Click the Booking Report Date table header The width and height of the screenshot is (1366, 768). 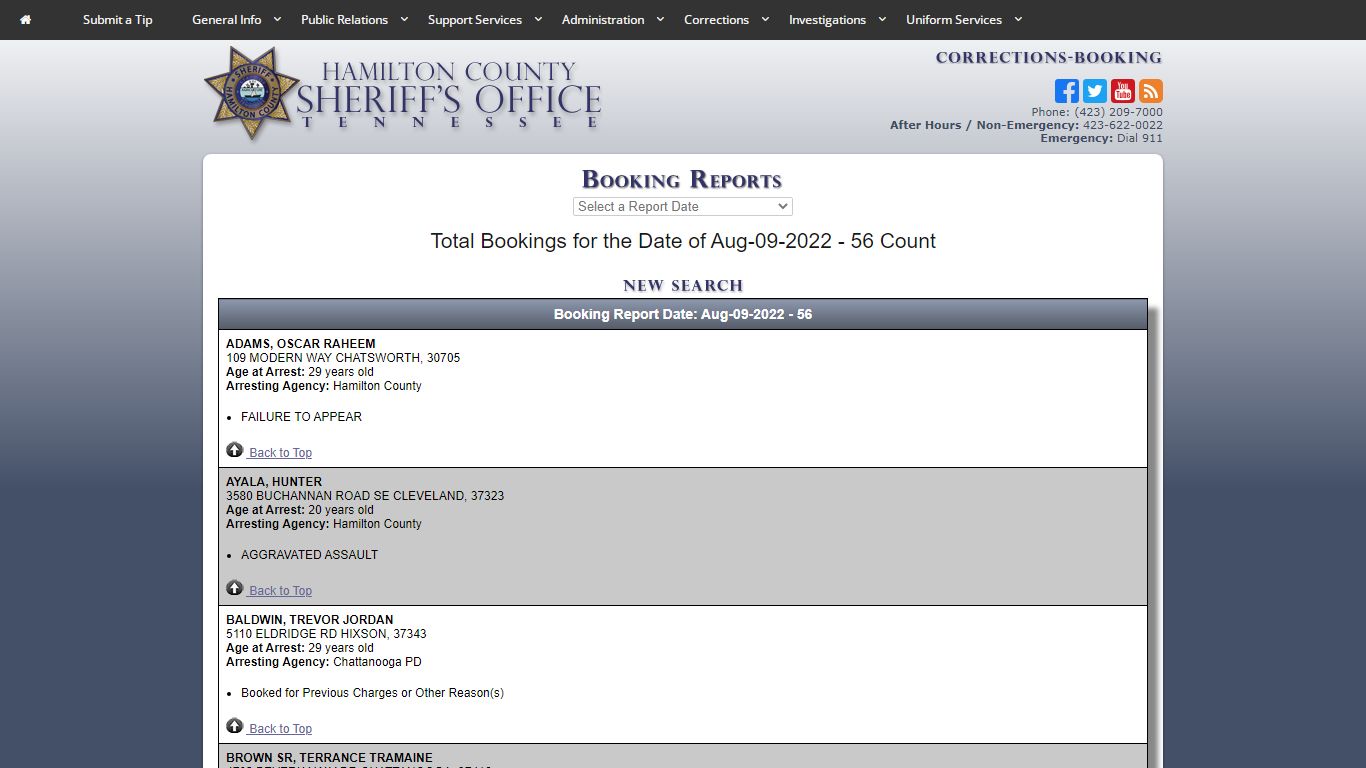click(683, 314)
